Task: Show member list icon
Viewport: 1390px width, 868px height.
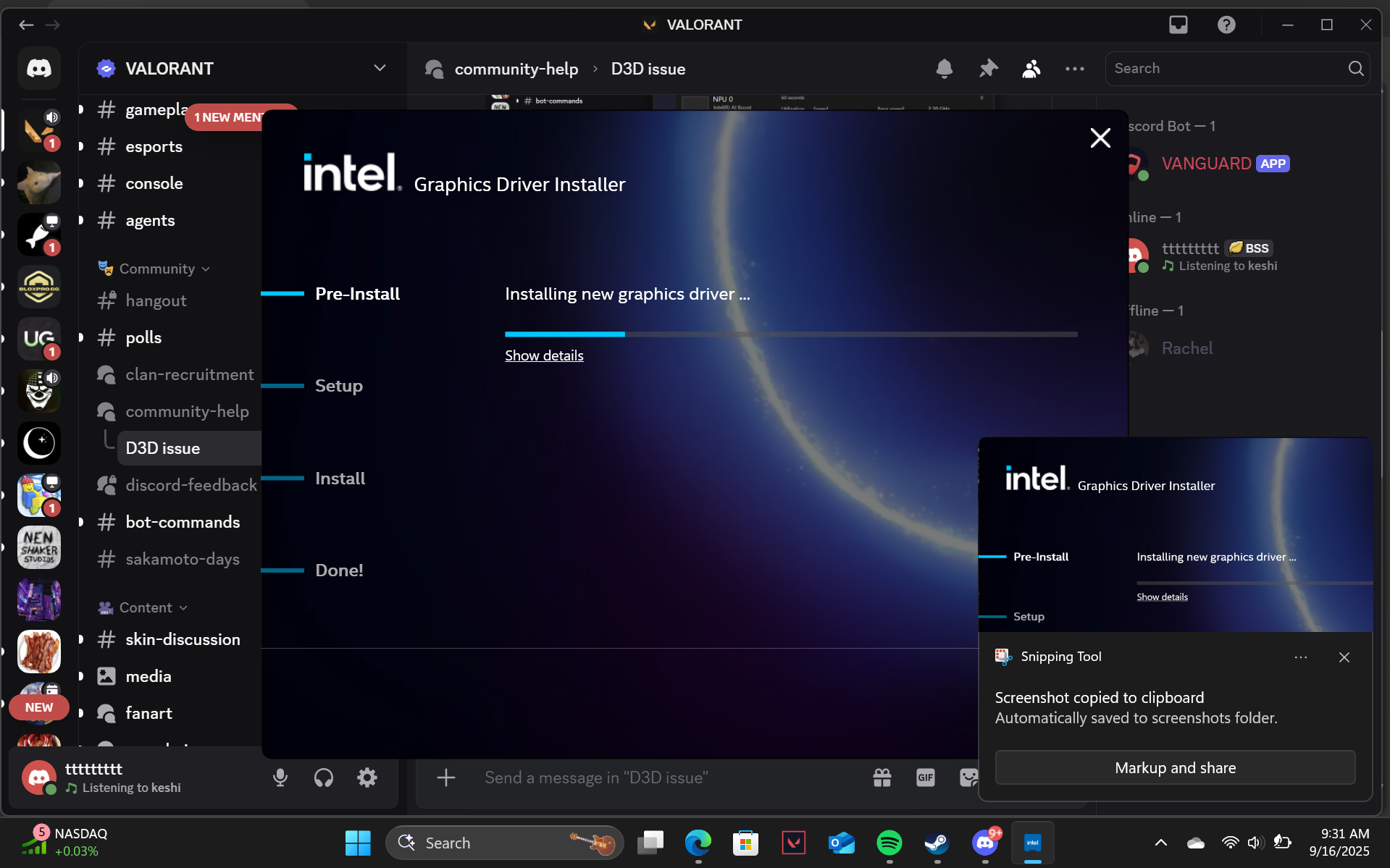Action: 1031,69
